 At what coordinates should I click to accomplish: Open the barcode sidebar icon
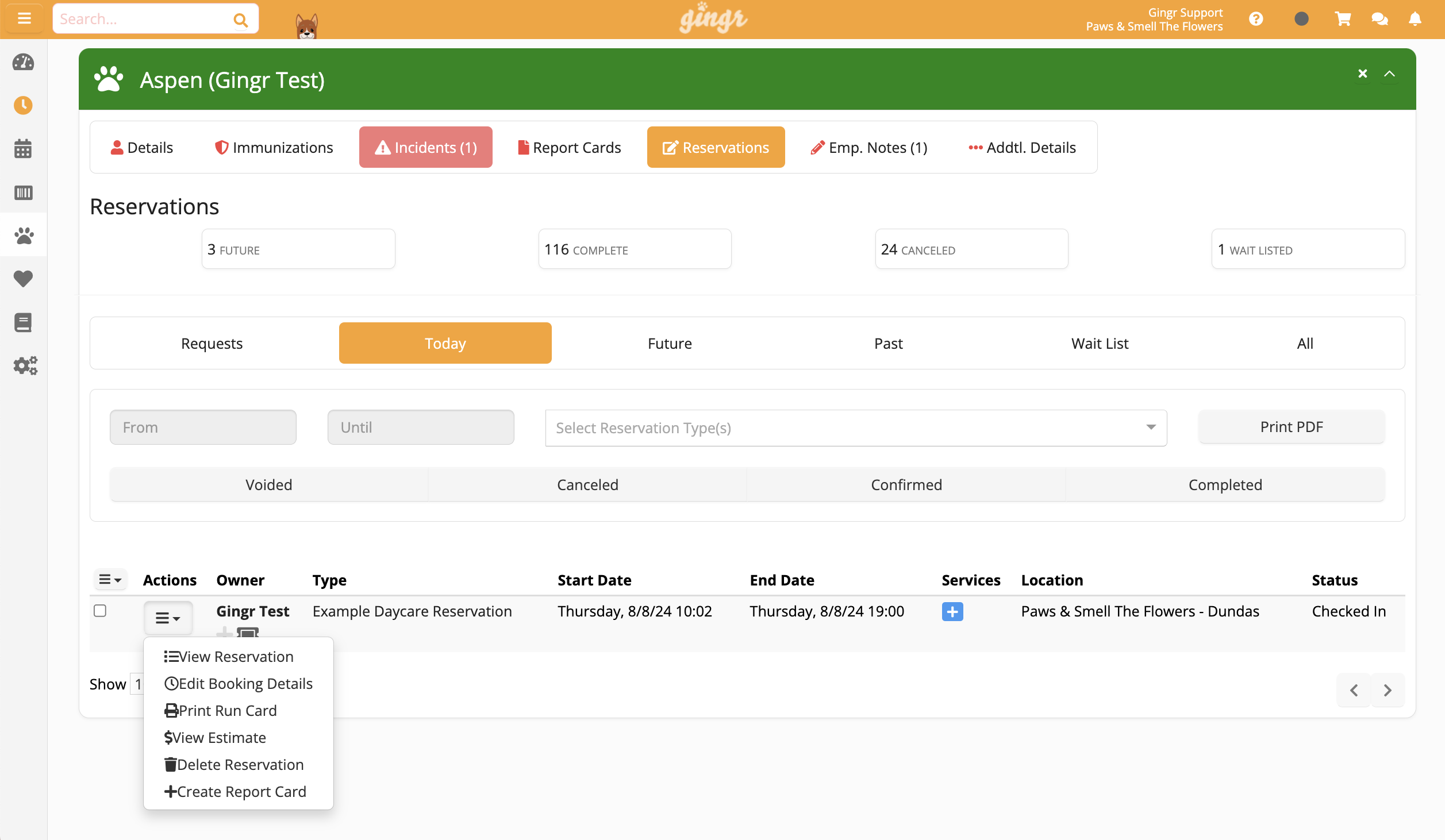23,192
